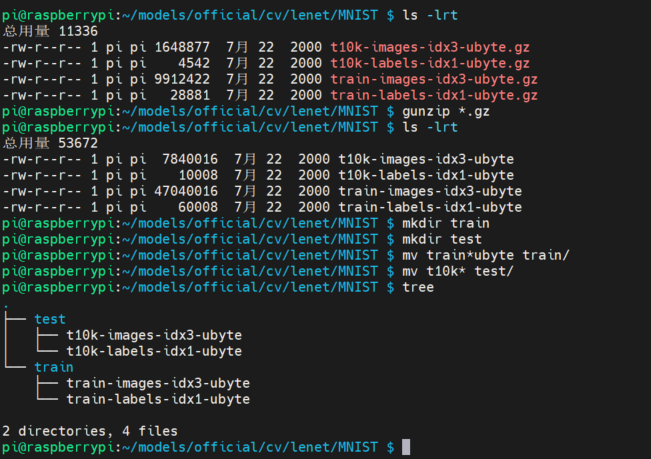Place cursor at the final prompt's cursor block
The height and width of the screenshot is (459, 651).
pyautogui.click(x=406, y=447)
